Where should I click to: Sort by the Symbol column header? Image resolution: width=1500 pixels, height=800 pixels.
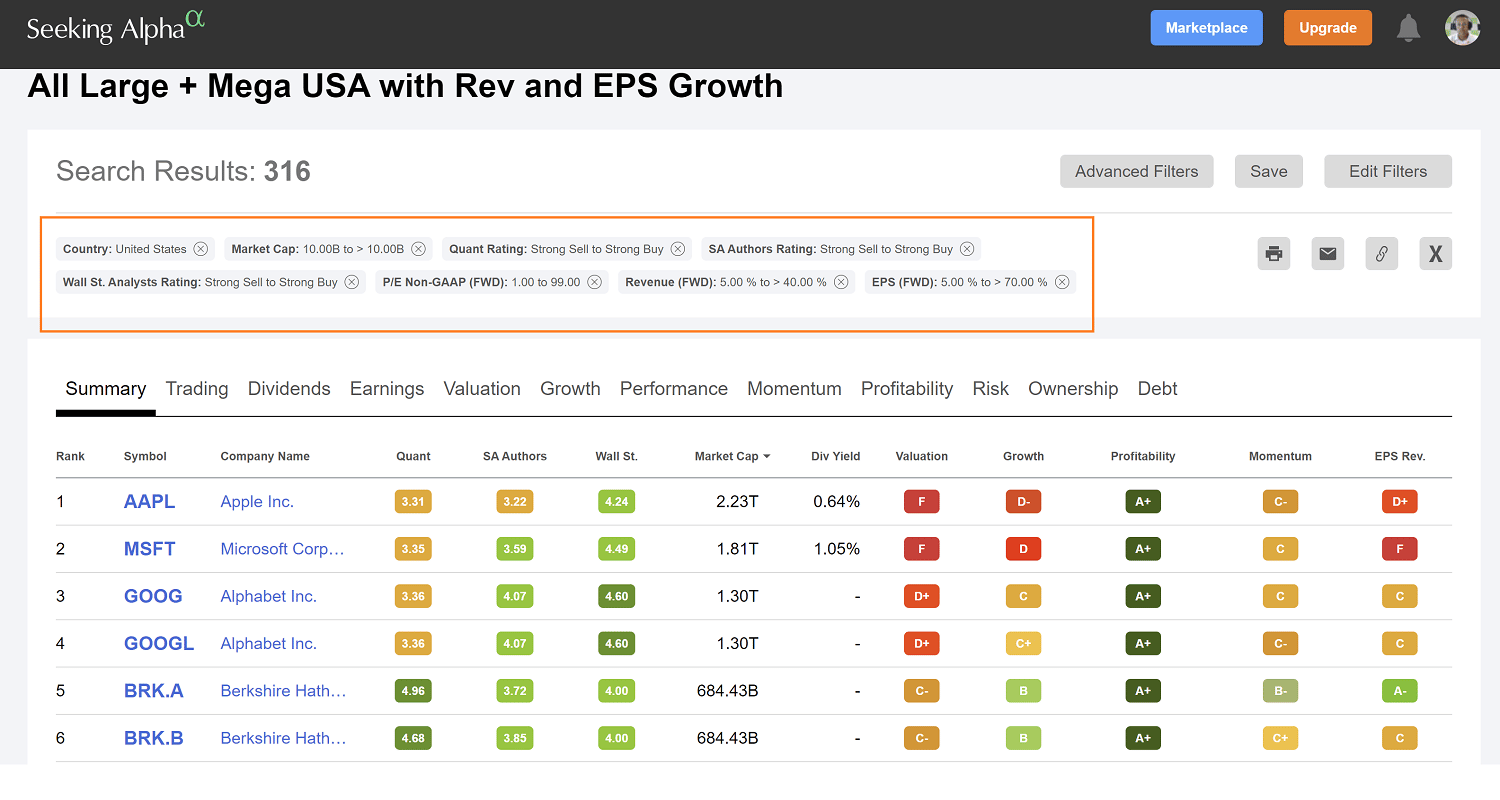pos(145,456)
